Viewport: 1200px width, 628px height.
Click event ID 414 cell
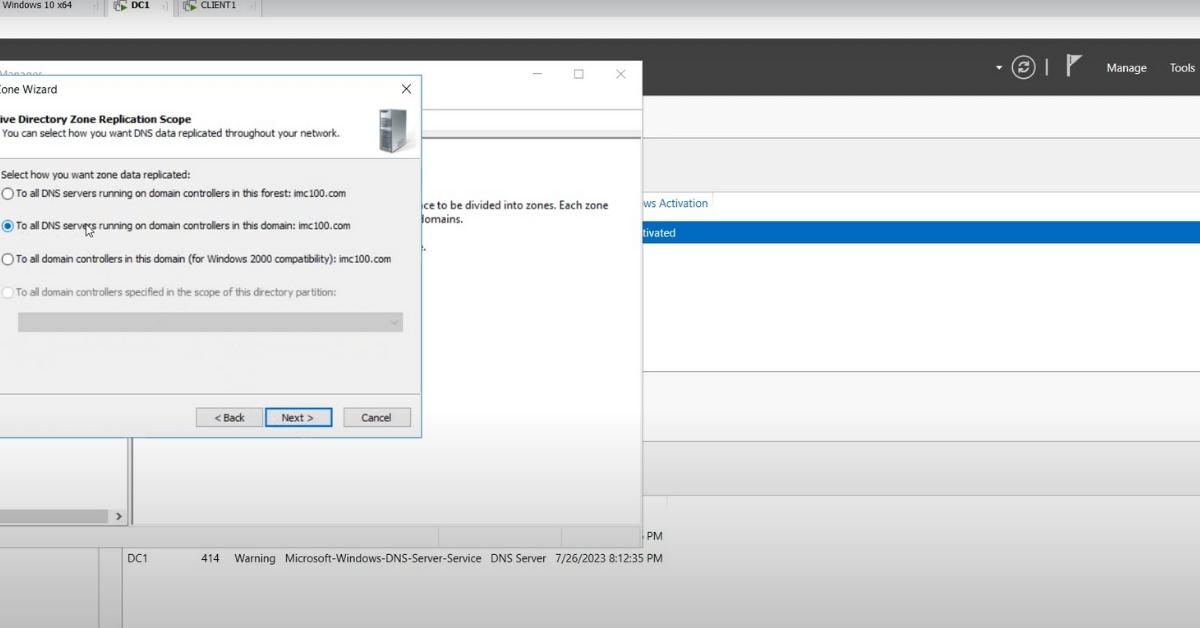click(x=210, y=558)
